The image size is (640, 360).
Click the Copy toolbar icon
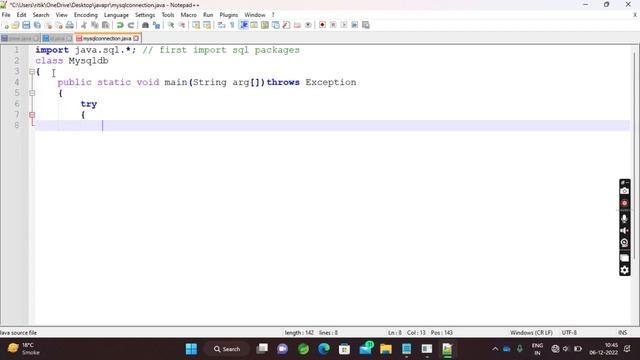95,25
